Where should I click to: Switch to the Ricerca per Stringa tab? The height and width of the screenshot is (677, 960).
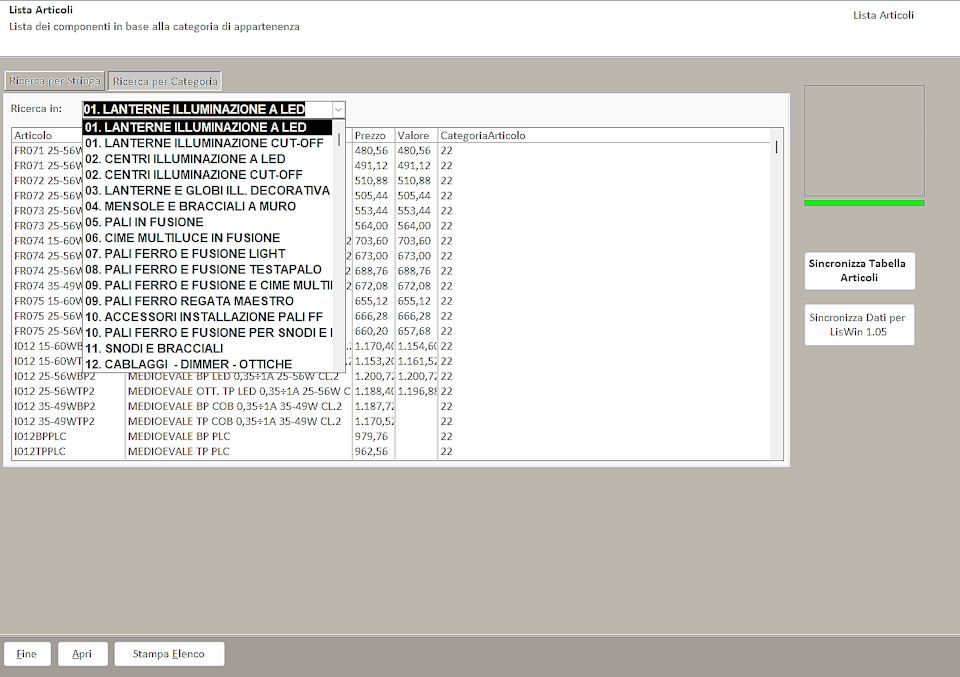(54, 81)
